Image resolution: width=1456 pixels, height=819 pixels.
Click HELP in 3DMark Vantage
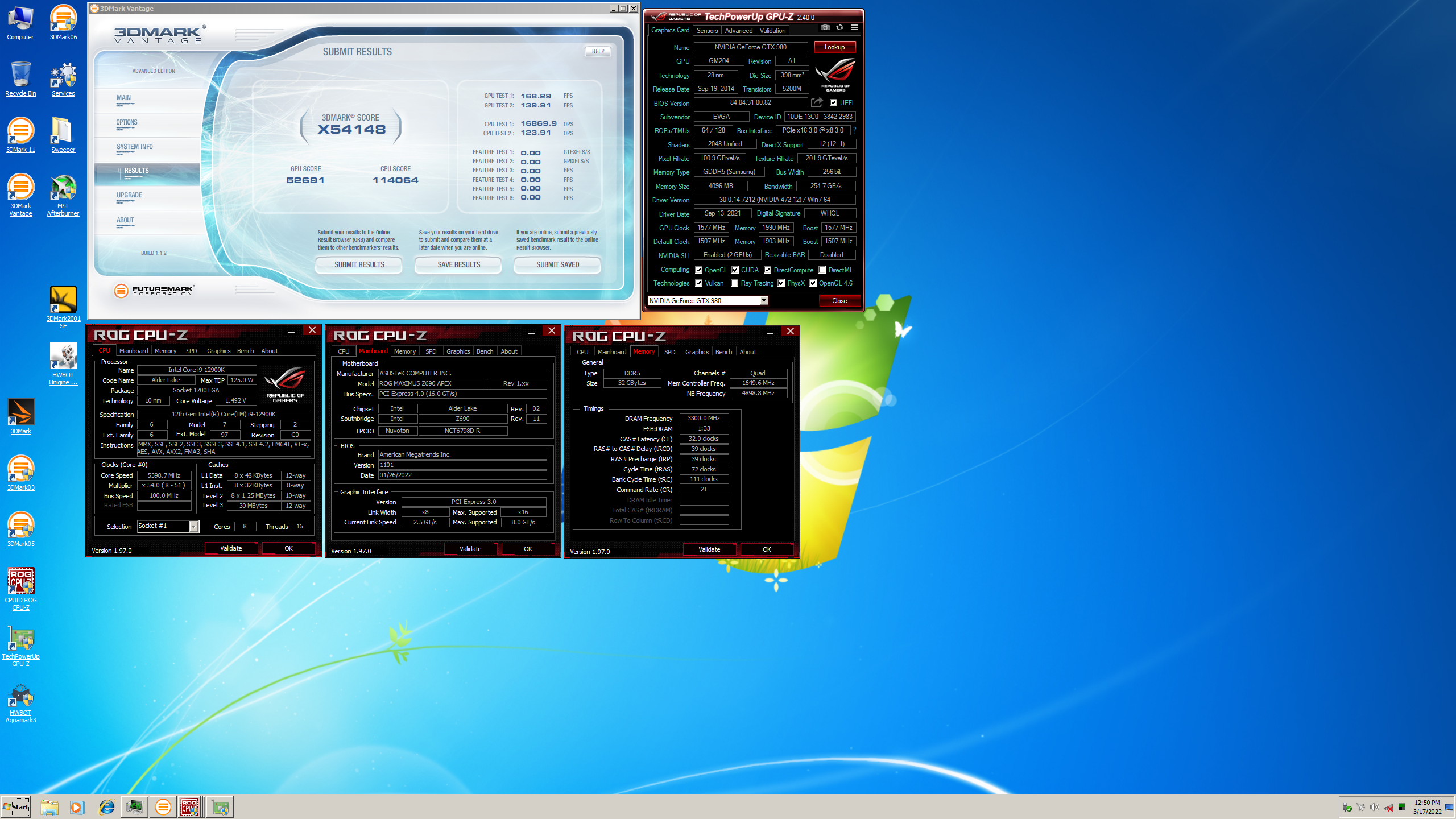598,51
